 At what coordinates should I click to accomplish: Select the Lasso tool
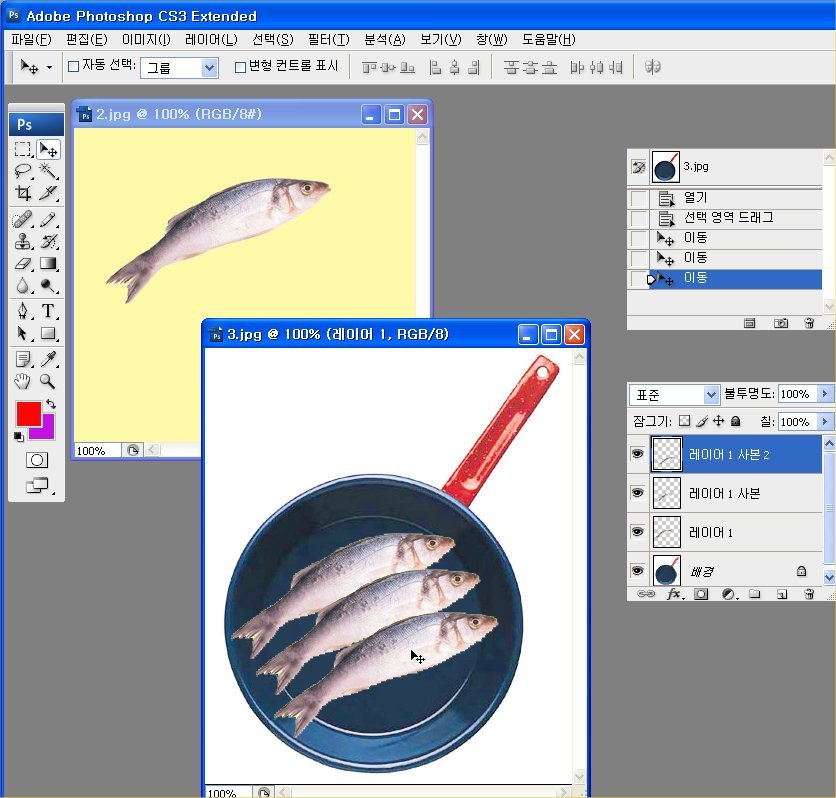(23, 171)
